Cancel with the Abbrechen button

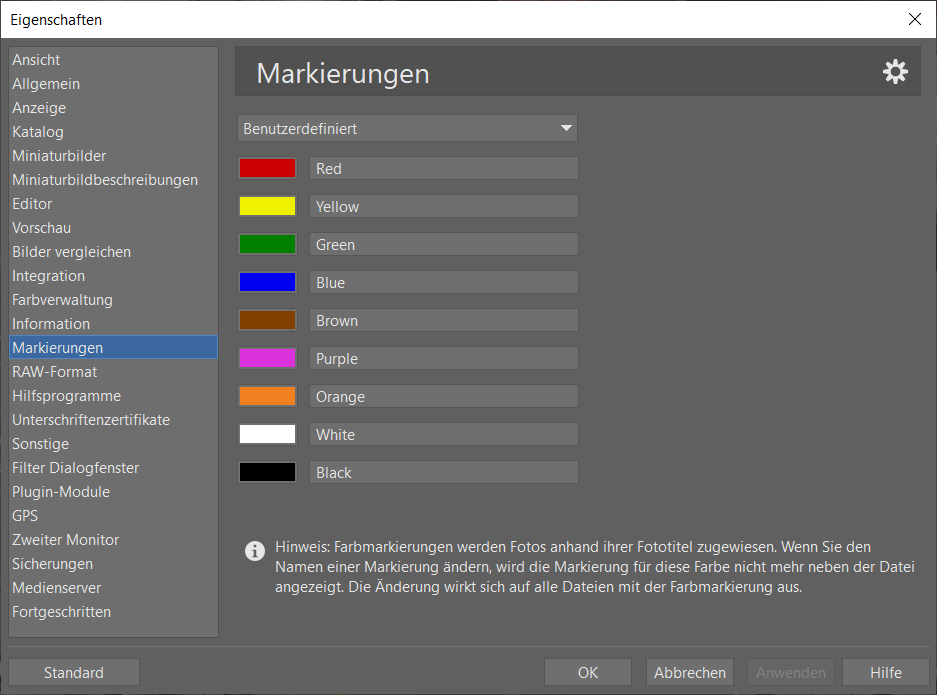tap(690, 672)
